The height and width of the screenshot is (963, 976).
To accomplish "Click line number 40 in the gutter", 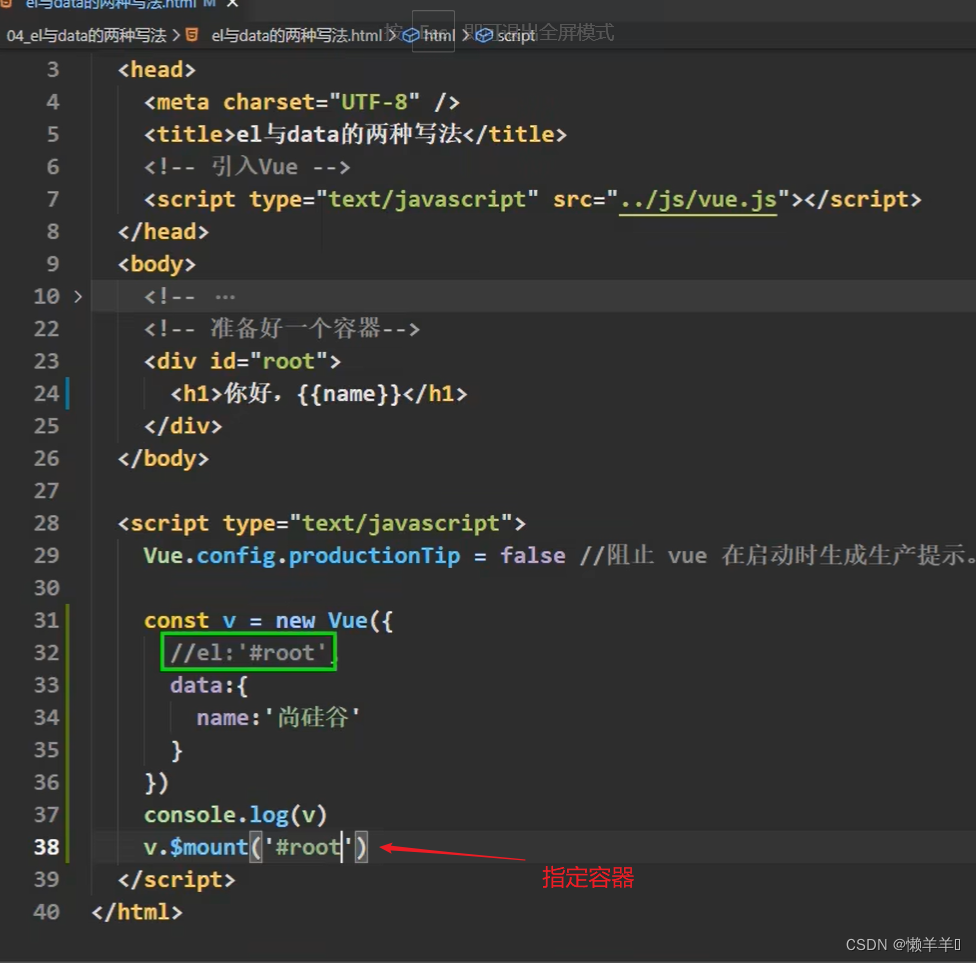I will 47,913.
